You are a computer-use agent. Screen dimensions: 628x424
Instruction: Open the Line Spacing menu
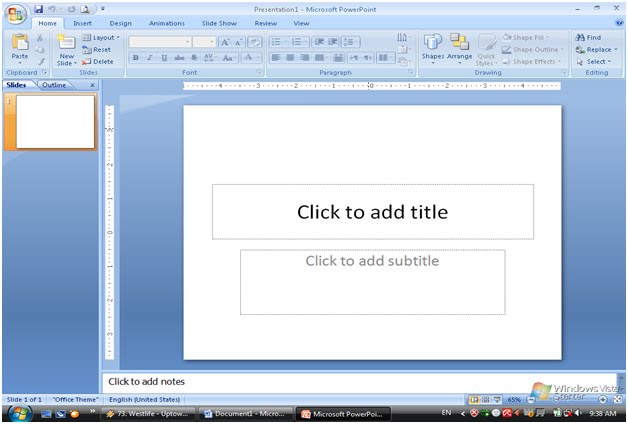click(350, 42)
